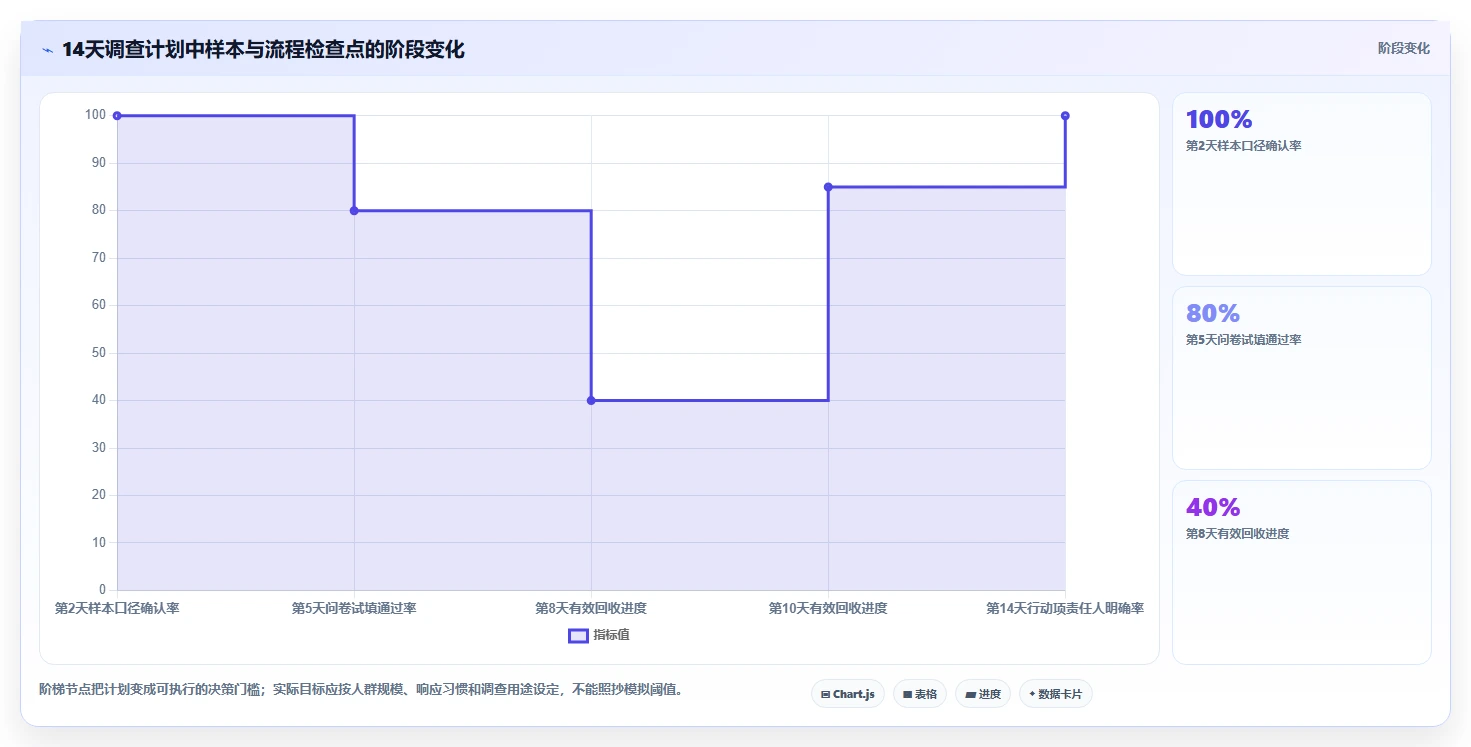Click the 阶段变化 label at top right
This screenshot has width=1471, height=747.
click(1404, 48)
